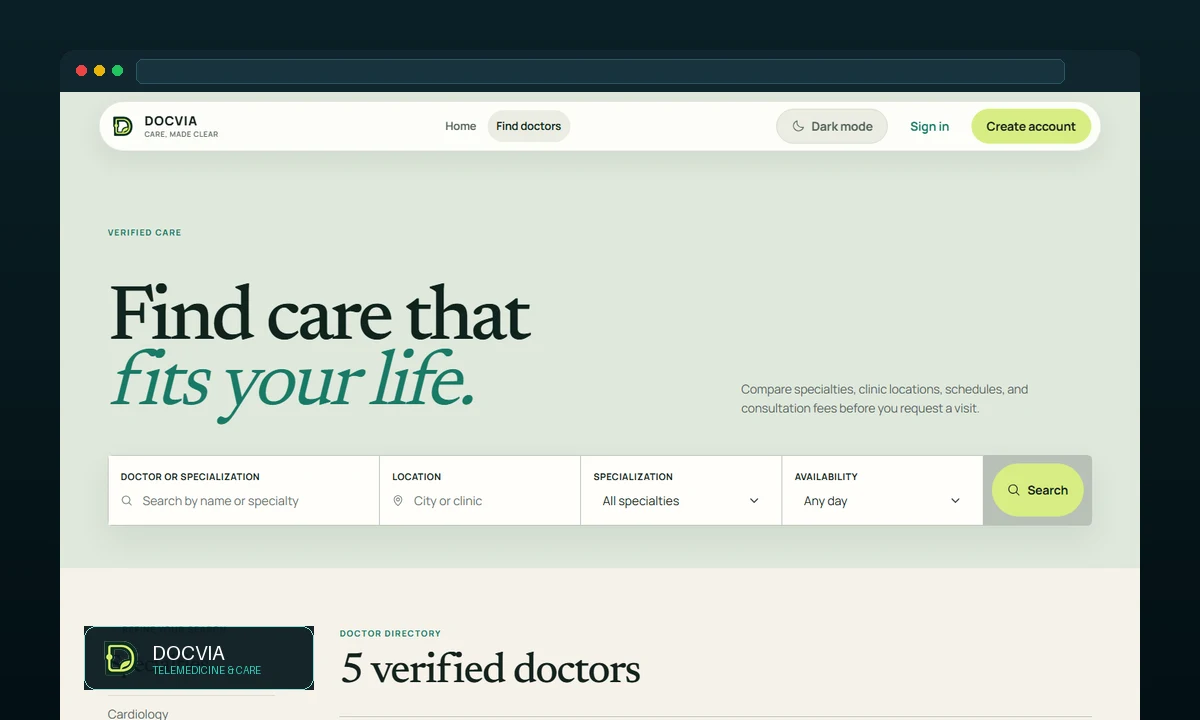Click the green Search button

1038,490
